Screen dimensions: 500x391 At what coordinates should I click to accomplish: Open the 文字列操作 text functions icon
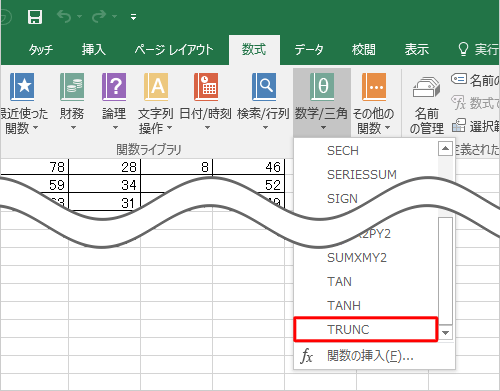click(156, 87)
